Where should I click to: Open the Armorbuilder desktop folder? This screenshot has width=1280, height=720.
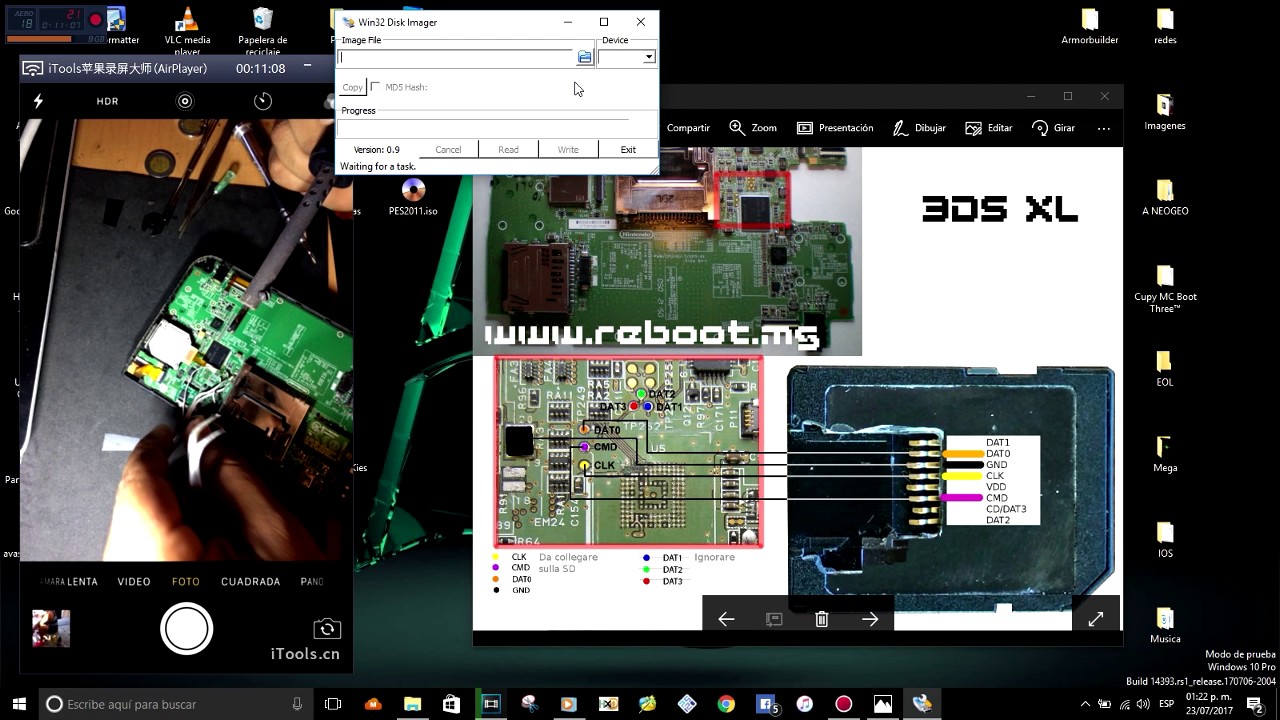(x=1090, y=27)
